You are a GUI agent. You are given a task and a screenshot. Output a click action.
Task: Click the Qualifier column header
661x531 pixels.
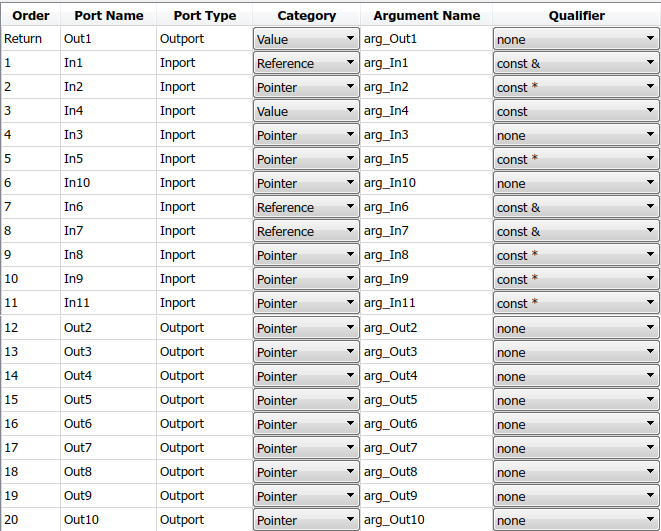(x=575, y=15)
